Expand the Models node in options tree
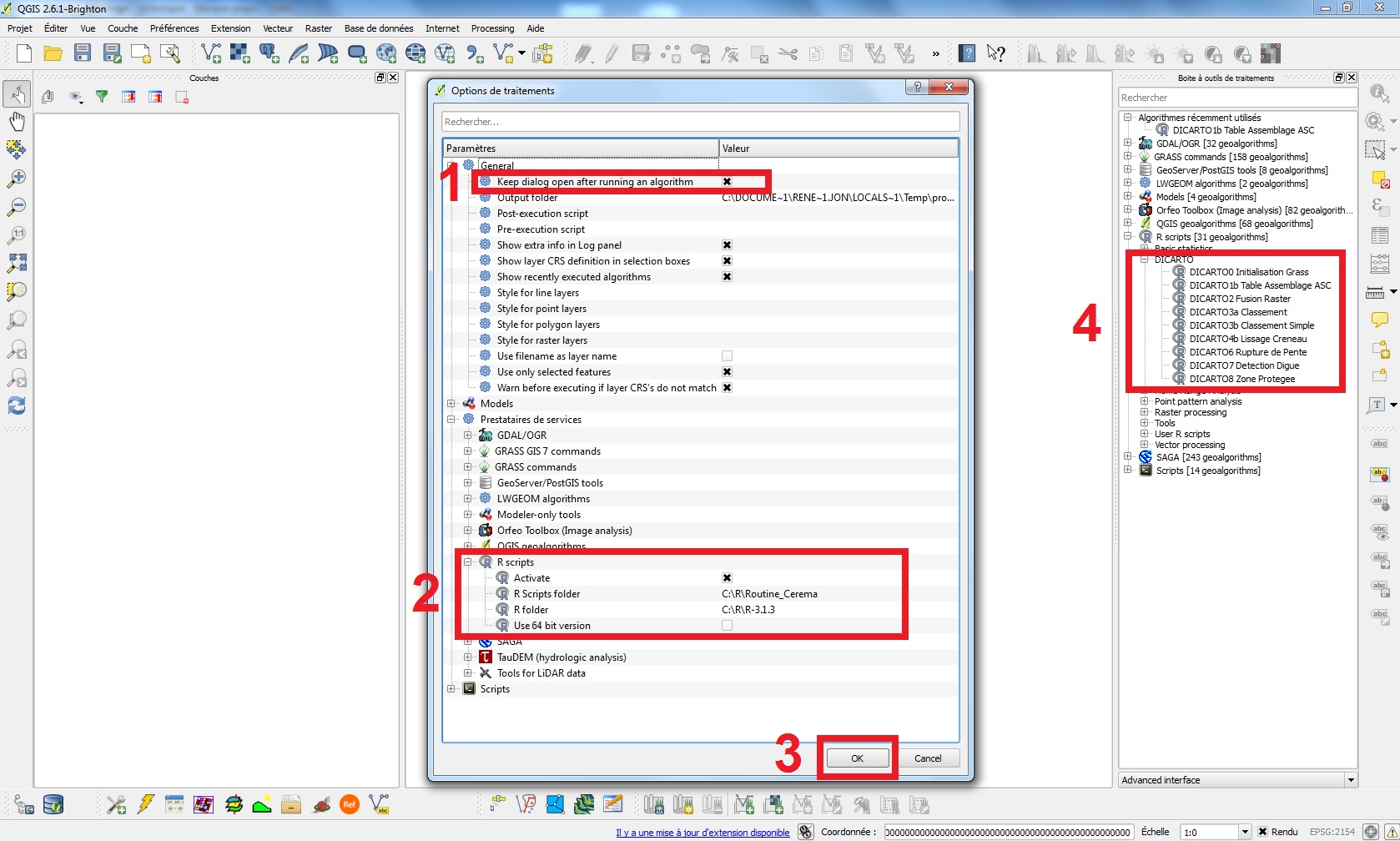The height and width of the screenshot is (841, 1400). (451, 404)
